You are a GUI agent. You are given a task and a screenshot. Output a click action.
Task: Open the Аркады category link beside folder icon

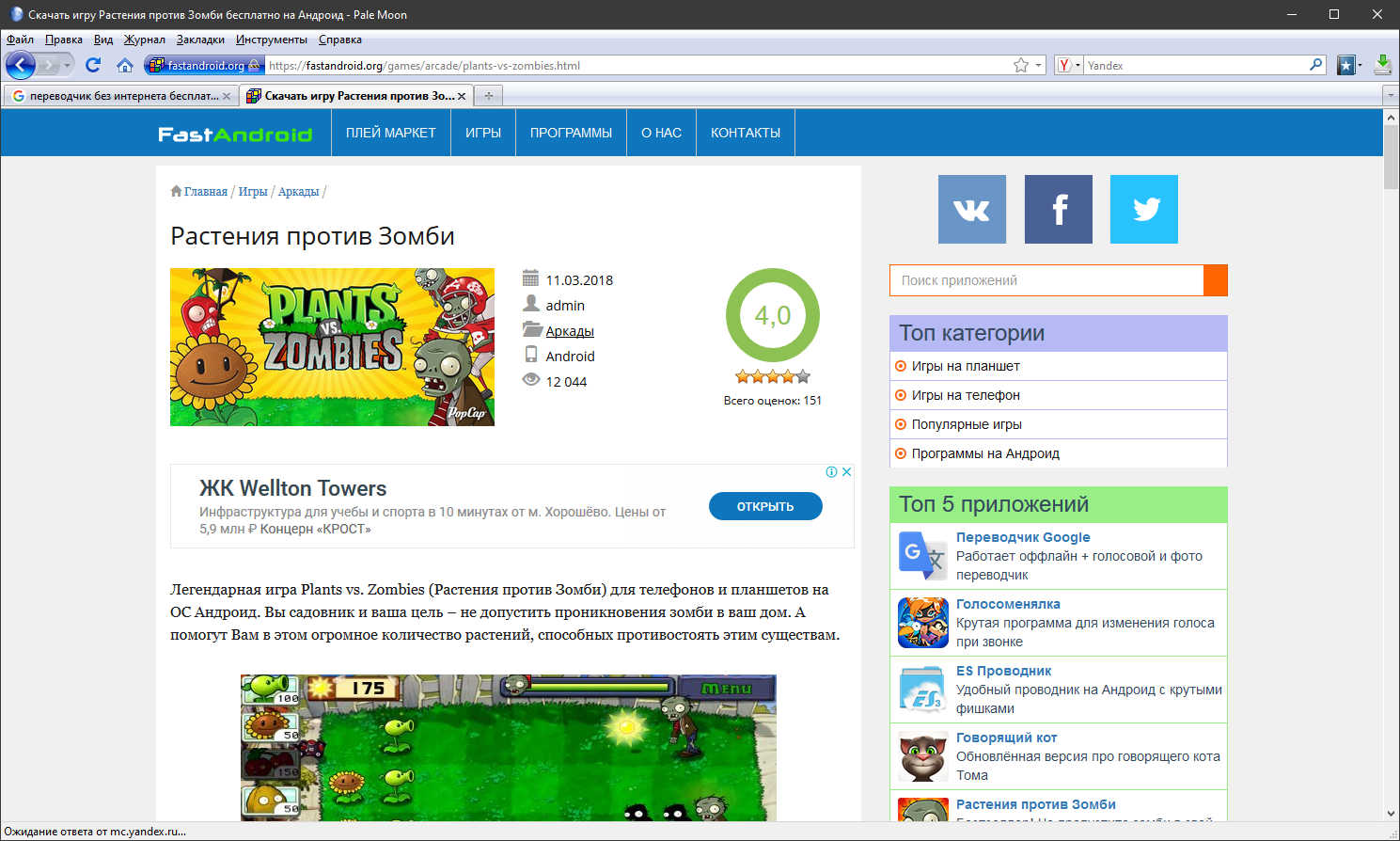pos(570,331)
